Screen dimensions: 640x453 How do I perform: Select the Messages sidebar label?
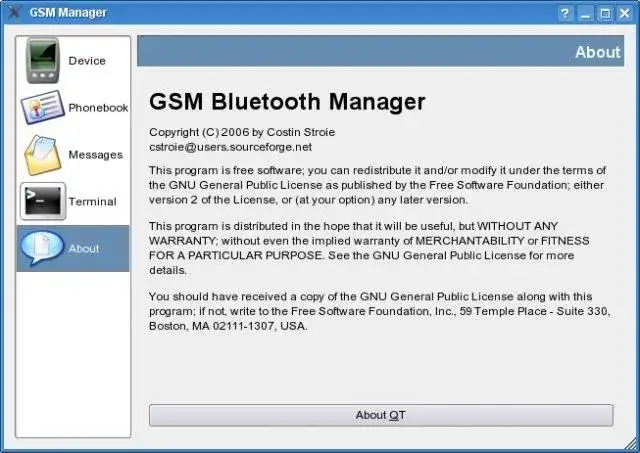(96, 155)
